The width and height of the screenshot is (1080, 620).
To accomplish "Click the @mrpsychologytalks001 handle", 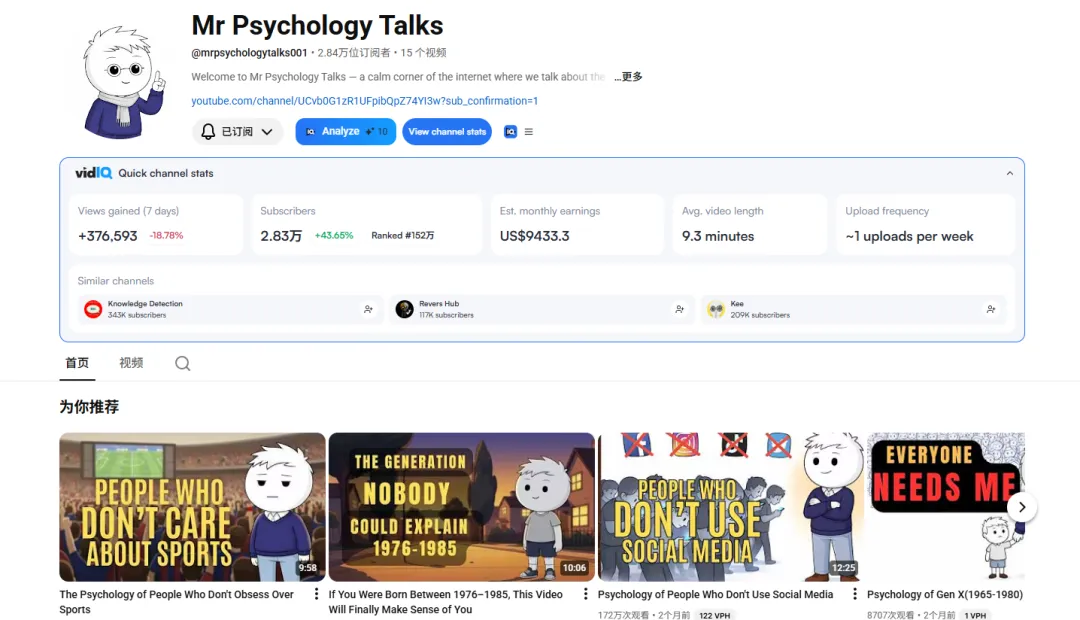I will [249, 52].
